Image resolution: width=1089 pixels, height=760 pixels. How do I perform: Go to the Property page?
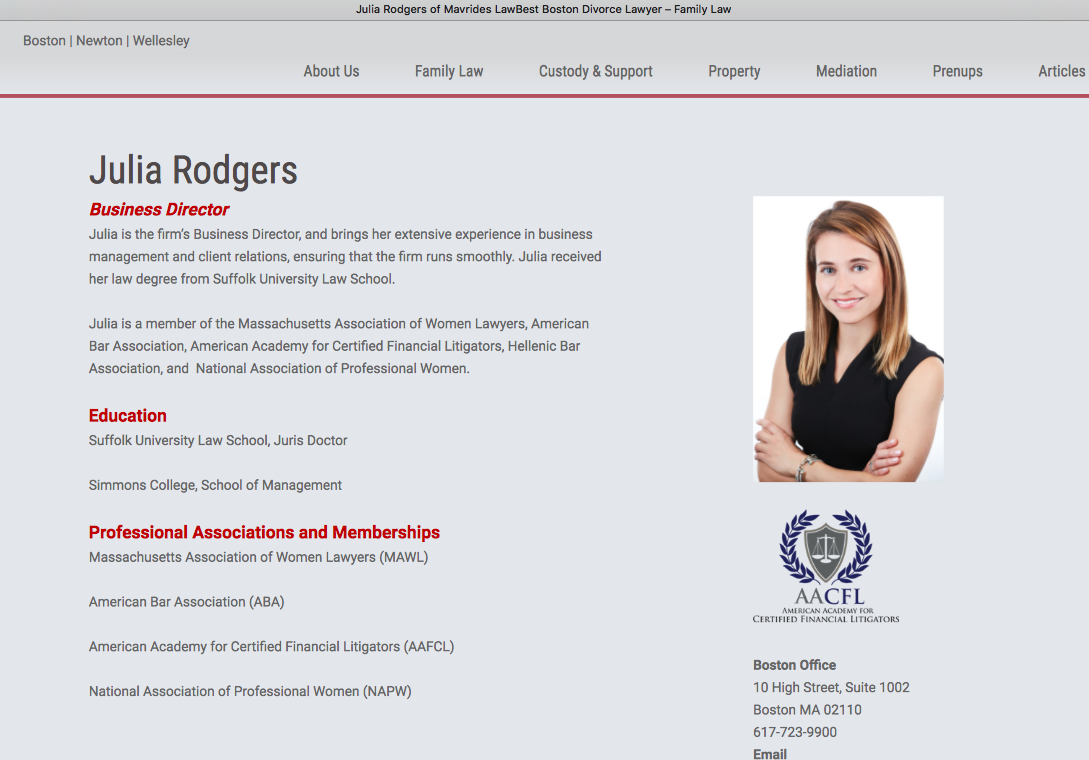point(734,71)
